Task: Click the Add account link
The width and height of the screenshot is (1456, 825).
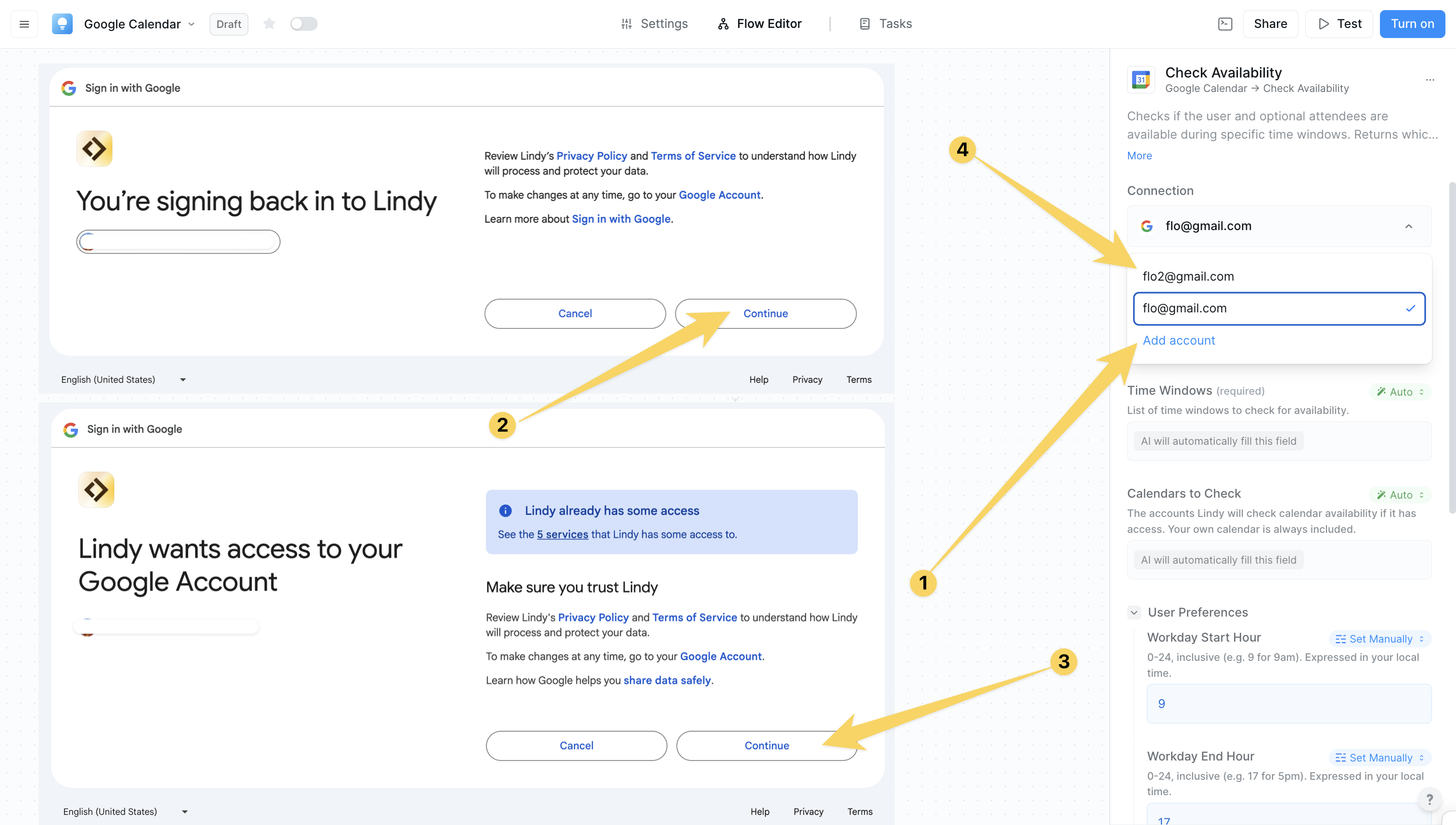Action: pos(1178,340)
